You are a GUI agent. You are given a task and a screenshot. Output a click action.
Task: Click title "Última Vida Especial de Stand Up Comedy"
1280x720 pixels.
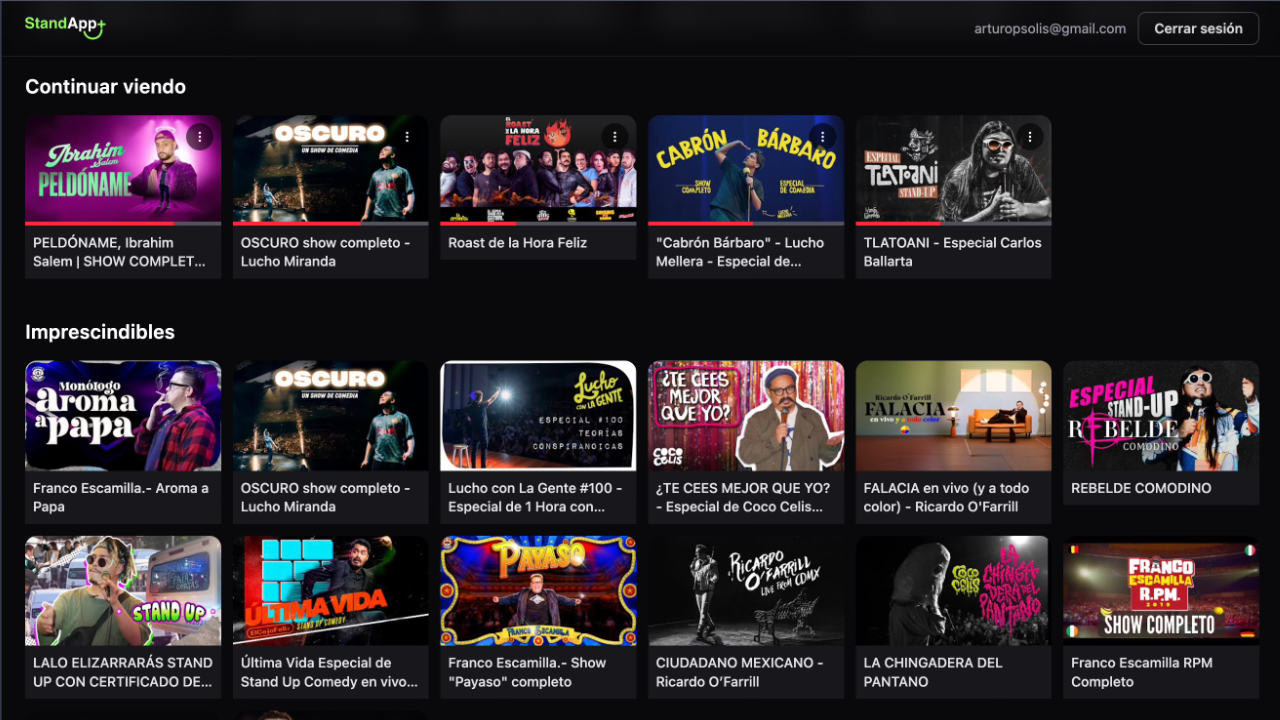[x=329, y=672]
